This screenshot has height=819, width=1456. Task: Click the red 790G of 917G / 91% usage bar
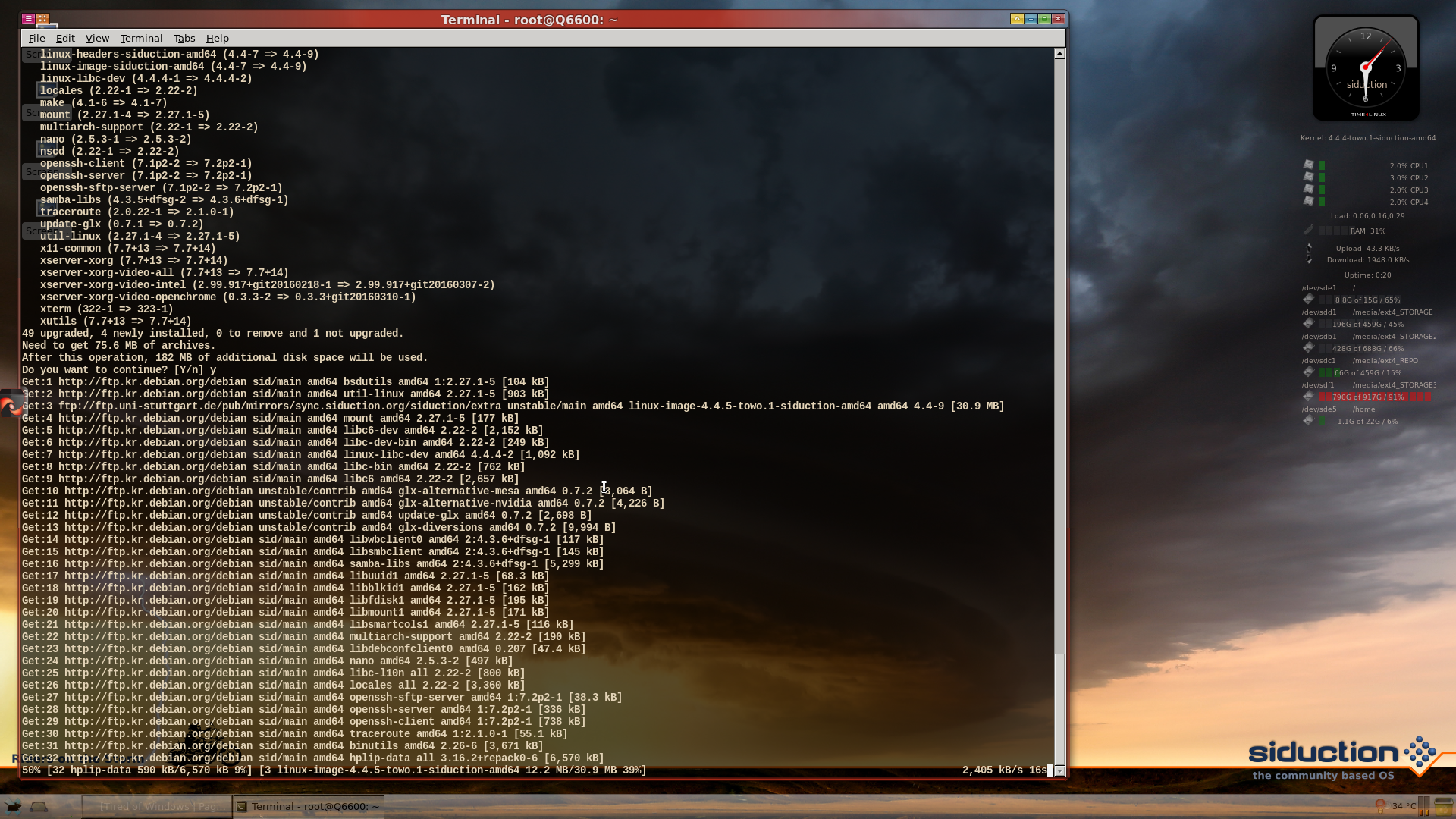pyautogui.click(x=1375, y=397)
